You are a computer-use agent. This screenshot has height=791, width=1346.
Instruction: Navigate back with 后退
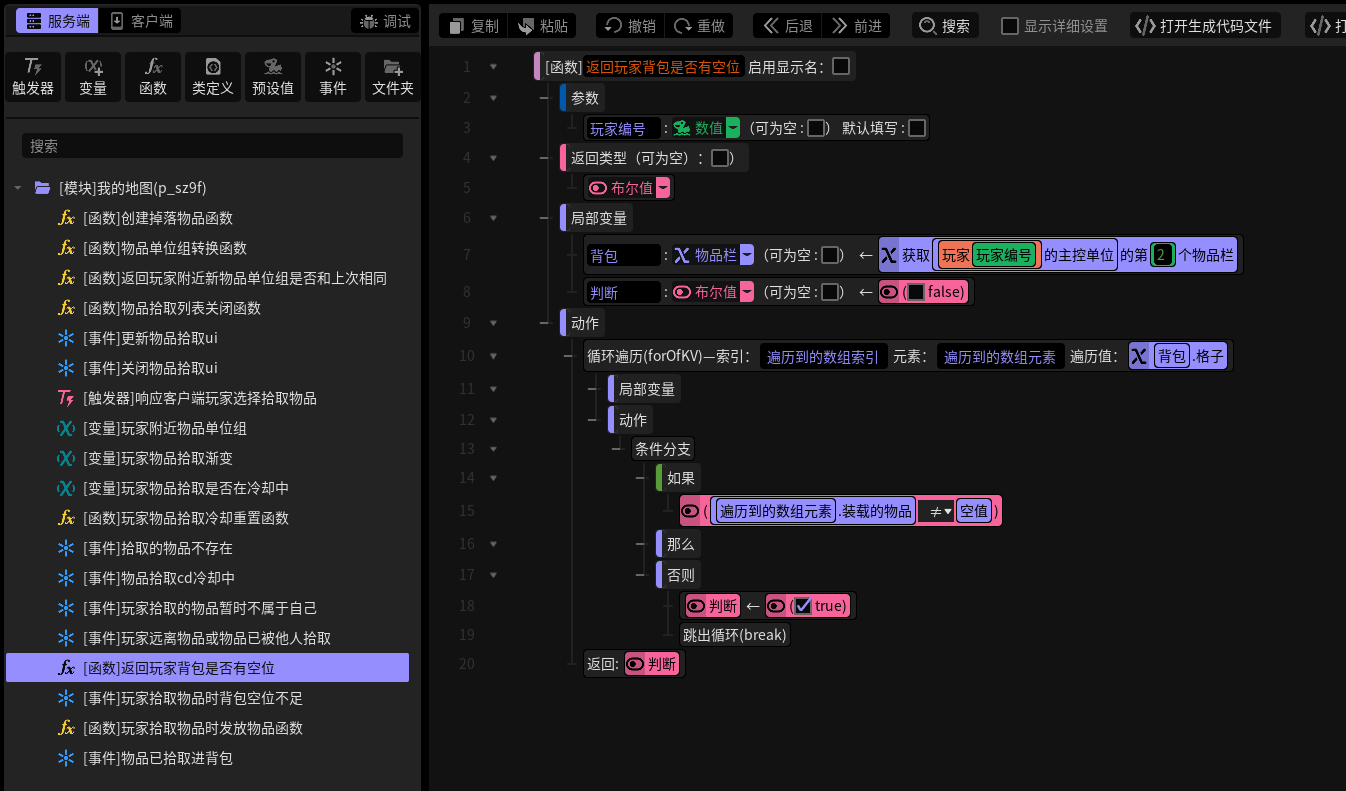pyautogui.click(x=787, y=26)
